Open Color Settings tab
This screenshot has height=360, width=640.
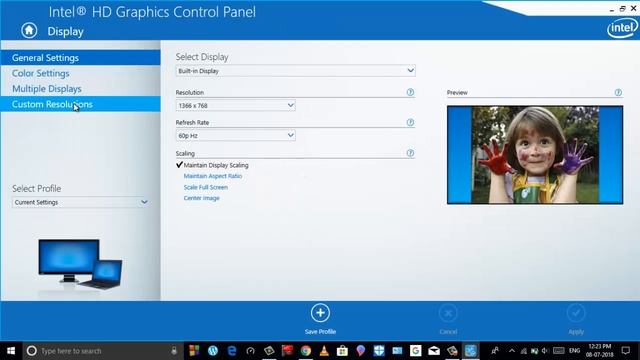[80, 73]
